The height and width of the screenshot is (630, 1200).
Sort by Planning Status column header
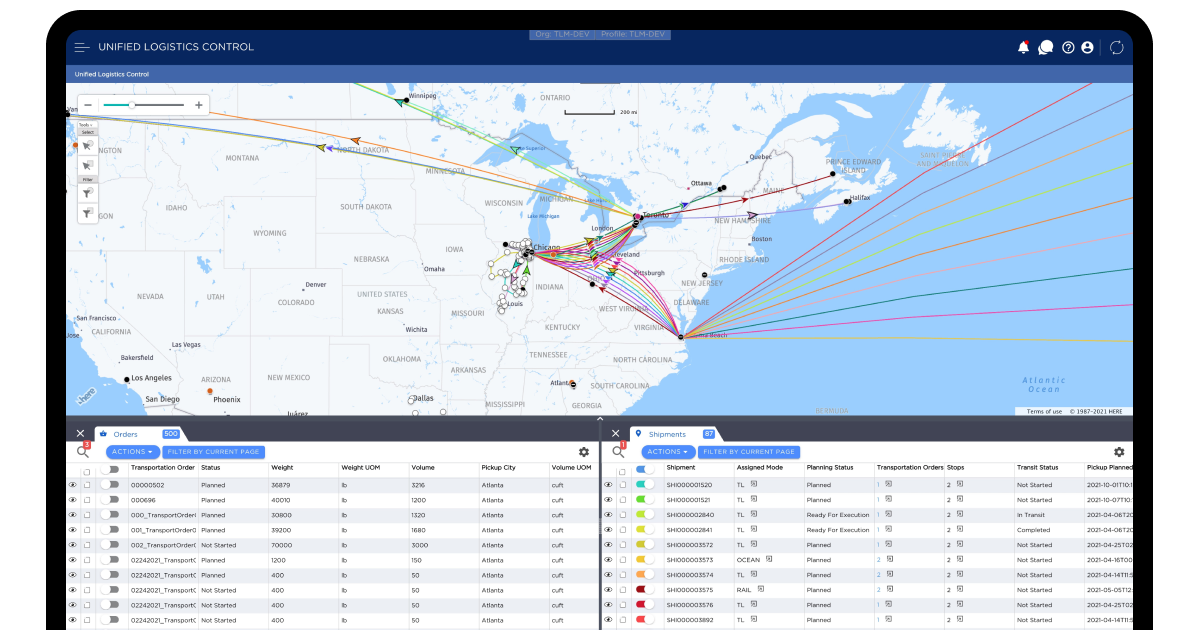(830, 467)
